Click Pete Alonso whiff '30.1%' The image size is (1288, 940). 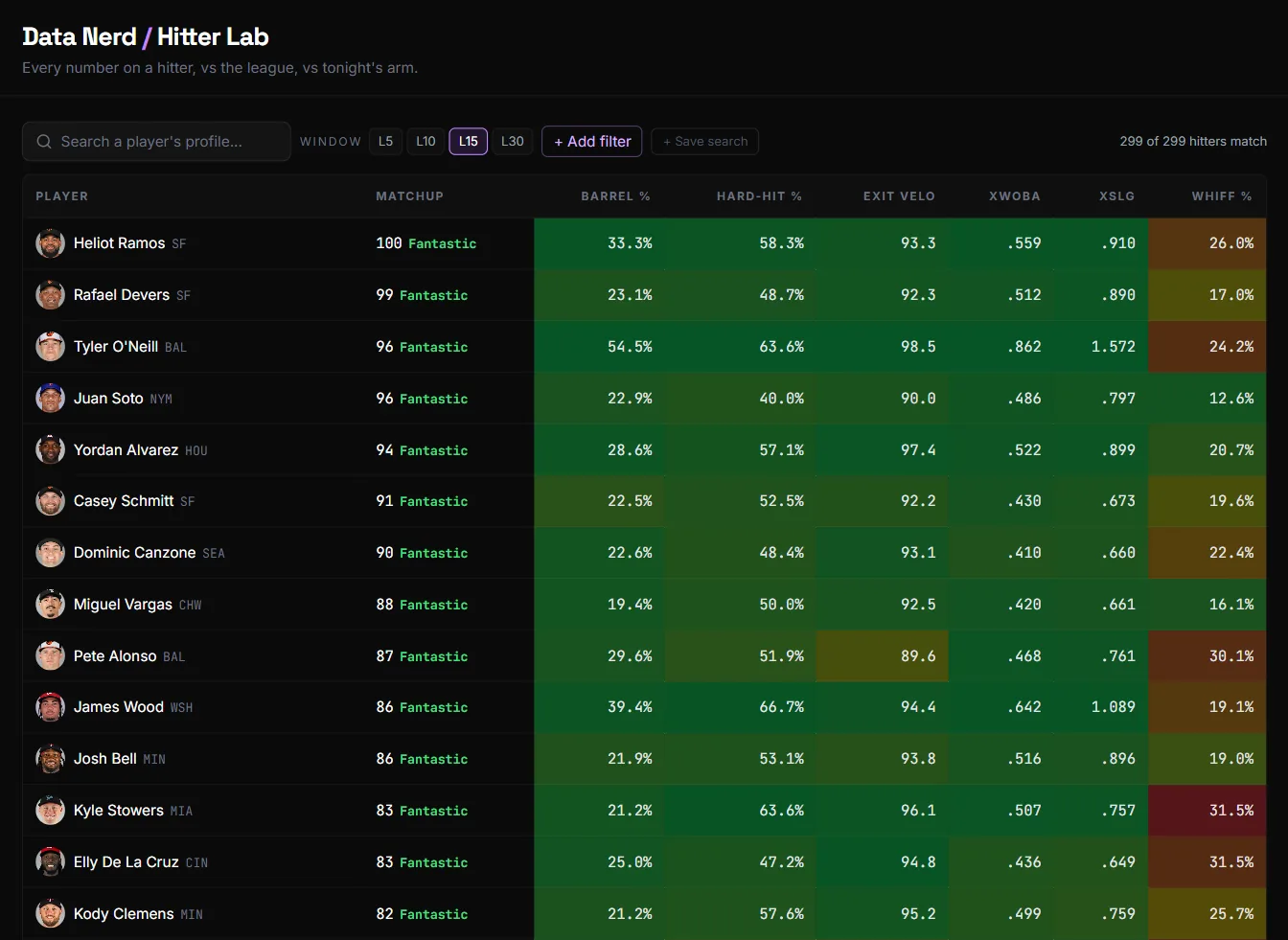click(1231, 656)
